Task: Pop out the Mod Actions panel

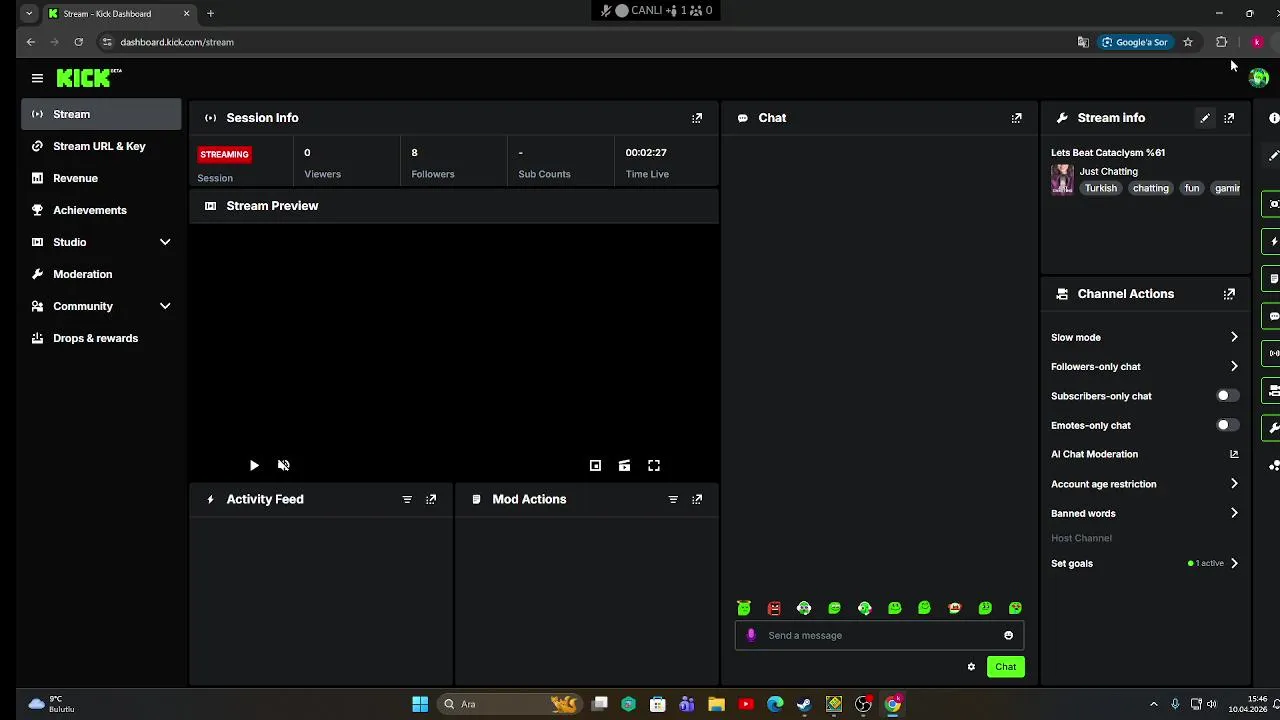Action: (x=697, y=499)
